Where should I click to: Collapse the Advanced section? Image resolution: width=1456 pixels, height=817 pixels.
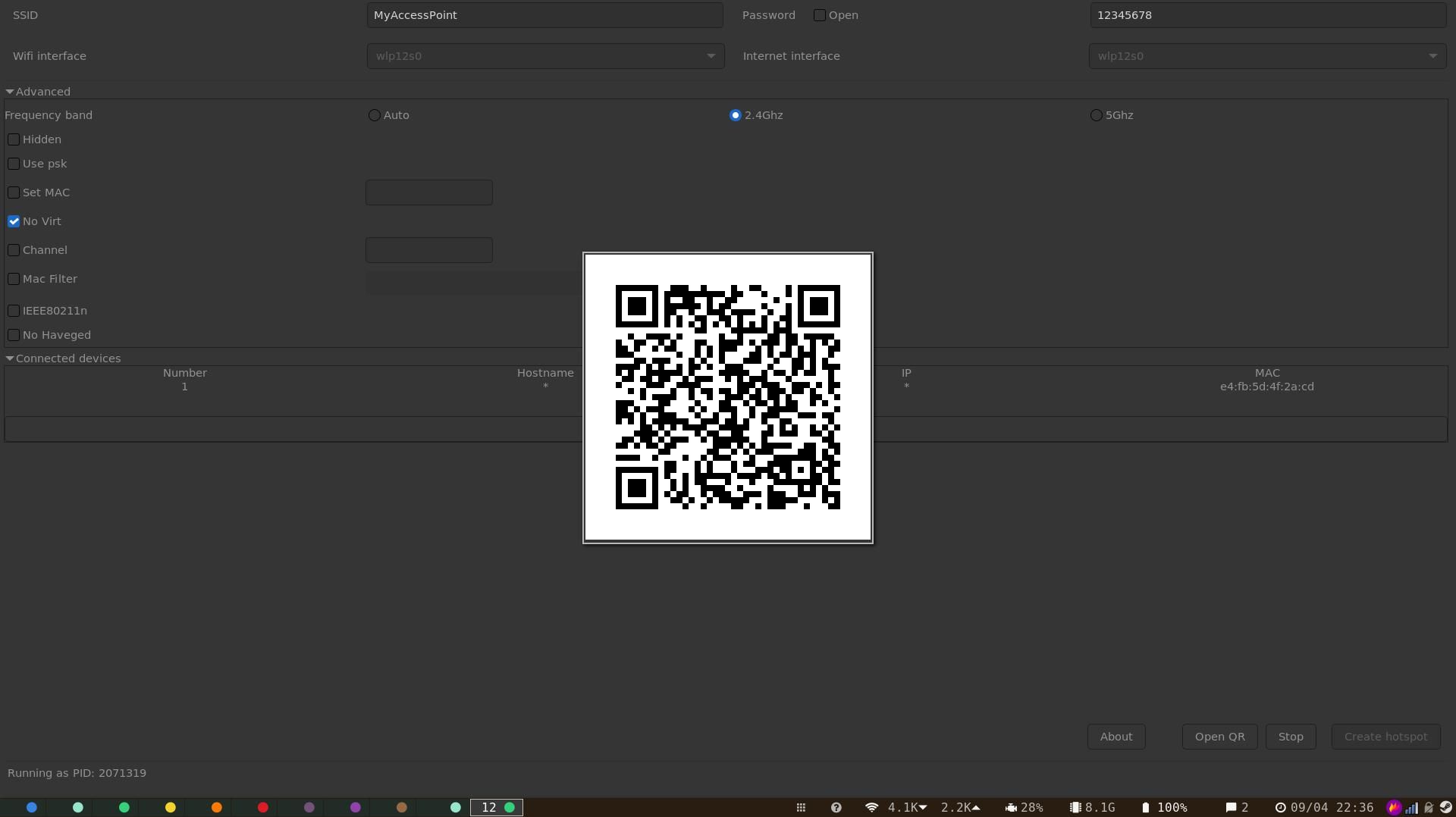click(x=10, y=91)
